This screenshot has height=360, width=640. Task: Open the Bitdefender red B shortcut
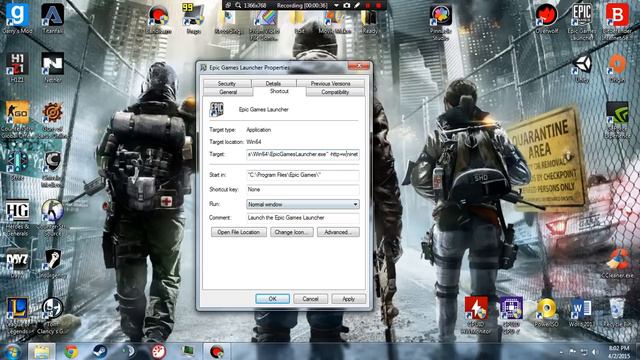click(x=617, y=20)
